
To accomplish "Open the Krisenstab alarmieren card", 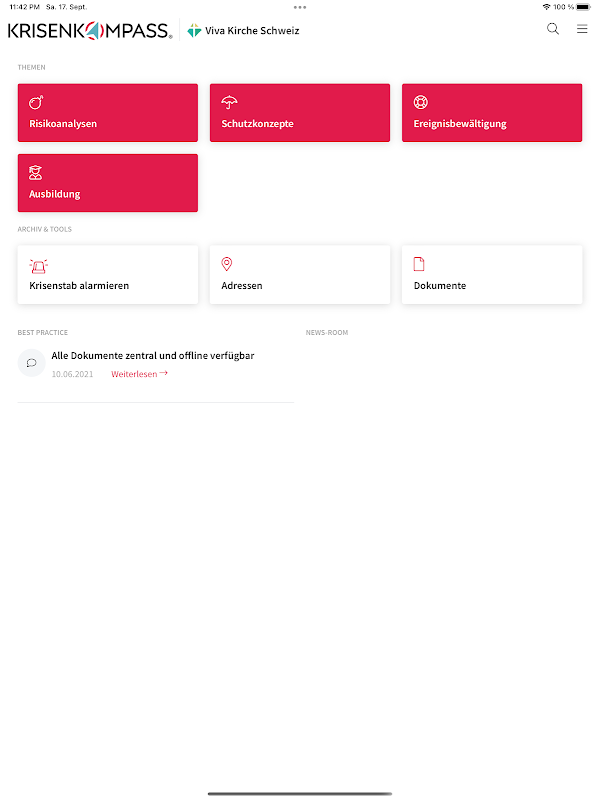I will click(108, 275).
